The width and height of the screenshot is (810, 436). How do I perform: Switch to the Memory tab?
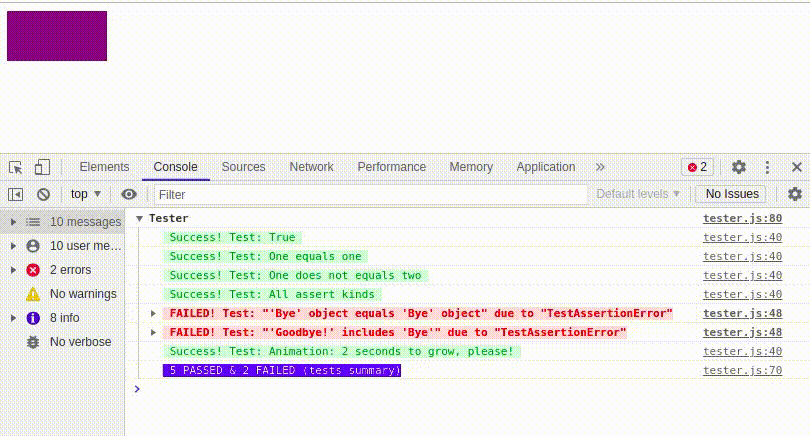[x=471, y=167]
